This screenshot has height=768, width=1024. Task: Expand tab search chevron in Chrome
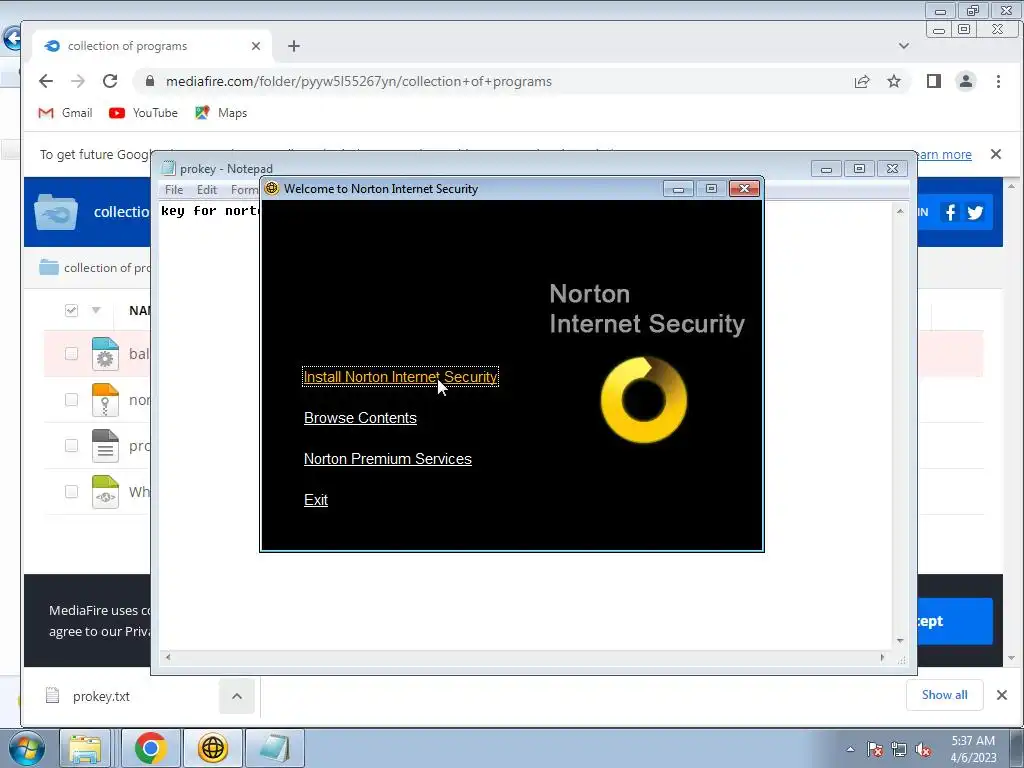click(904, 46)
